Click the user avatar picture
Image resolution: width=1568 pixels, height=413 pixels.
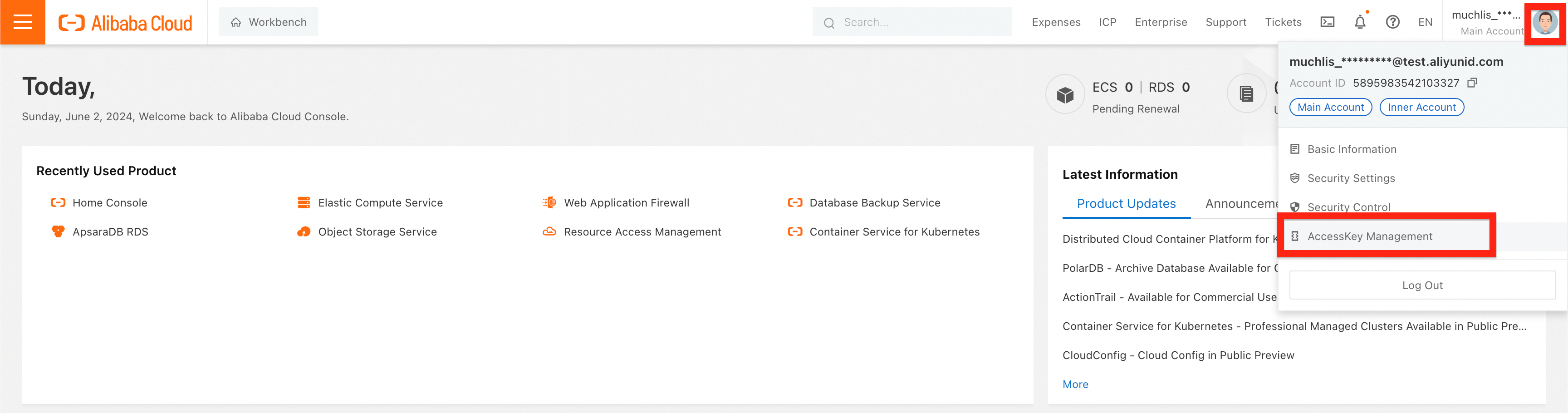(x=1545, y=23)
